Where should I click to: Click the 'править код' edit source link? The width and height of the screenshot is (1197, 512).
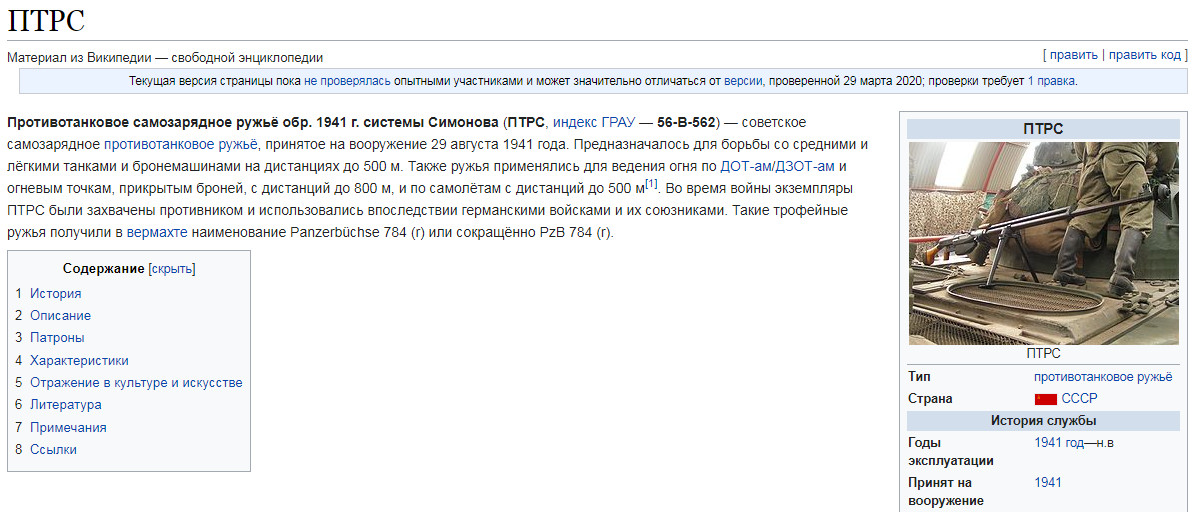tap(1144, 55)
